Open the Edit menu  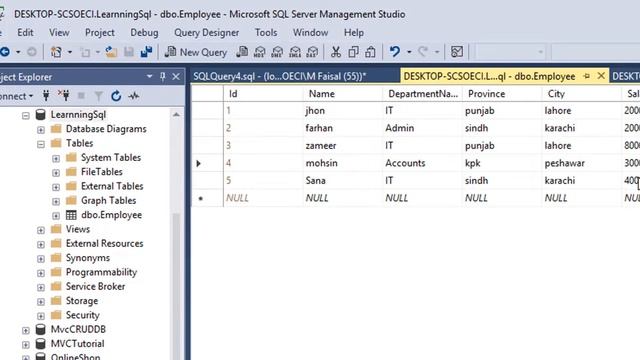25,32
